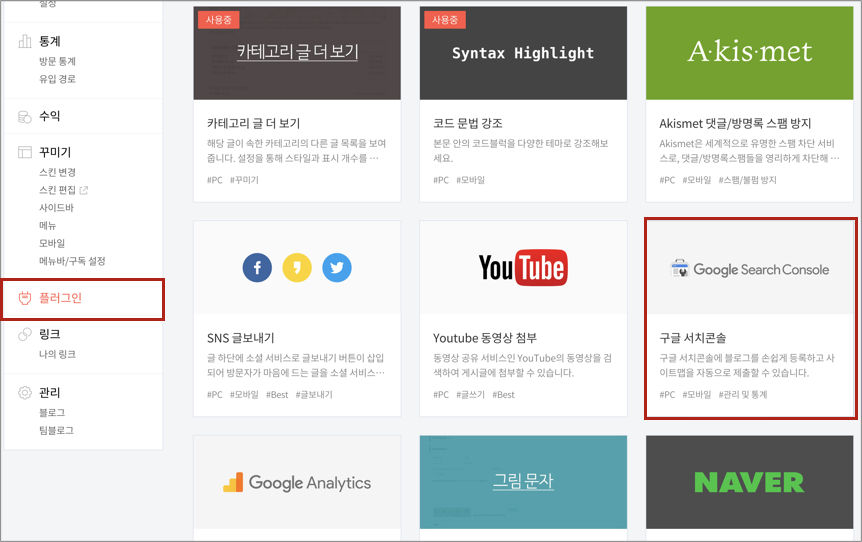Click the 링크 chain icon

(25, 334)
